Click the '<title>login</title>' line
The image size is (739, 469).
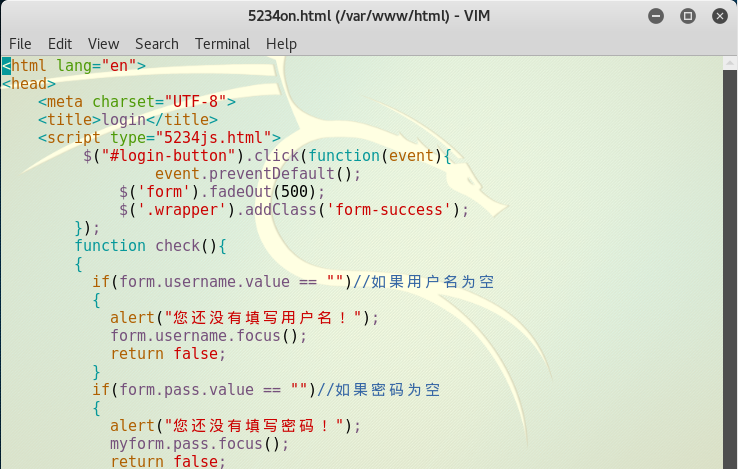tap(128, 119)
